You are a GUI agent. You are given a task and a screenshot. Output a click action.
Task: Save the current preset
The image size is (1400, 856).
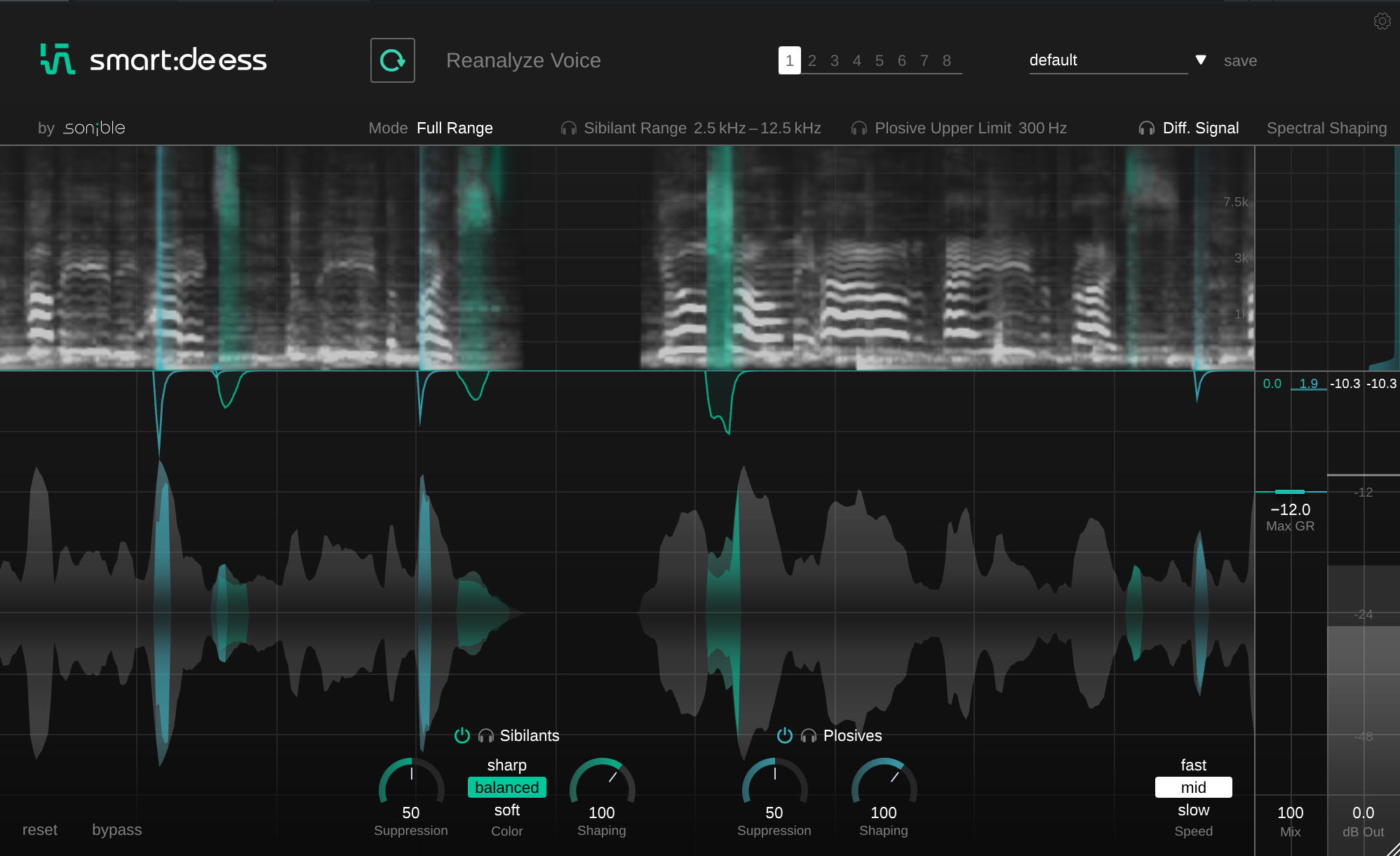click(x=1240, y=61)
